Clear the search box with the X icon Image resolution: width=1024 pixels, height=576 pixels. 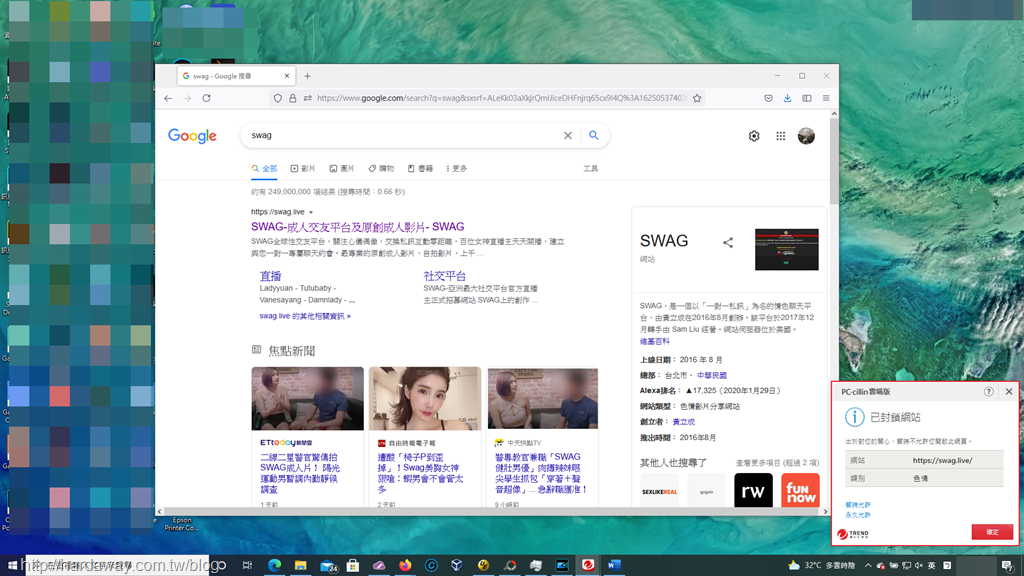click(x=568, y=135)
